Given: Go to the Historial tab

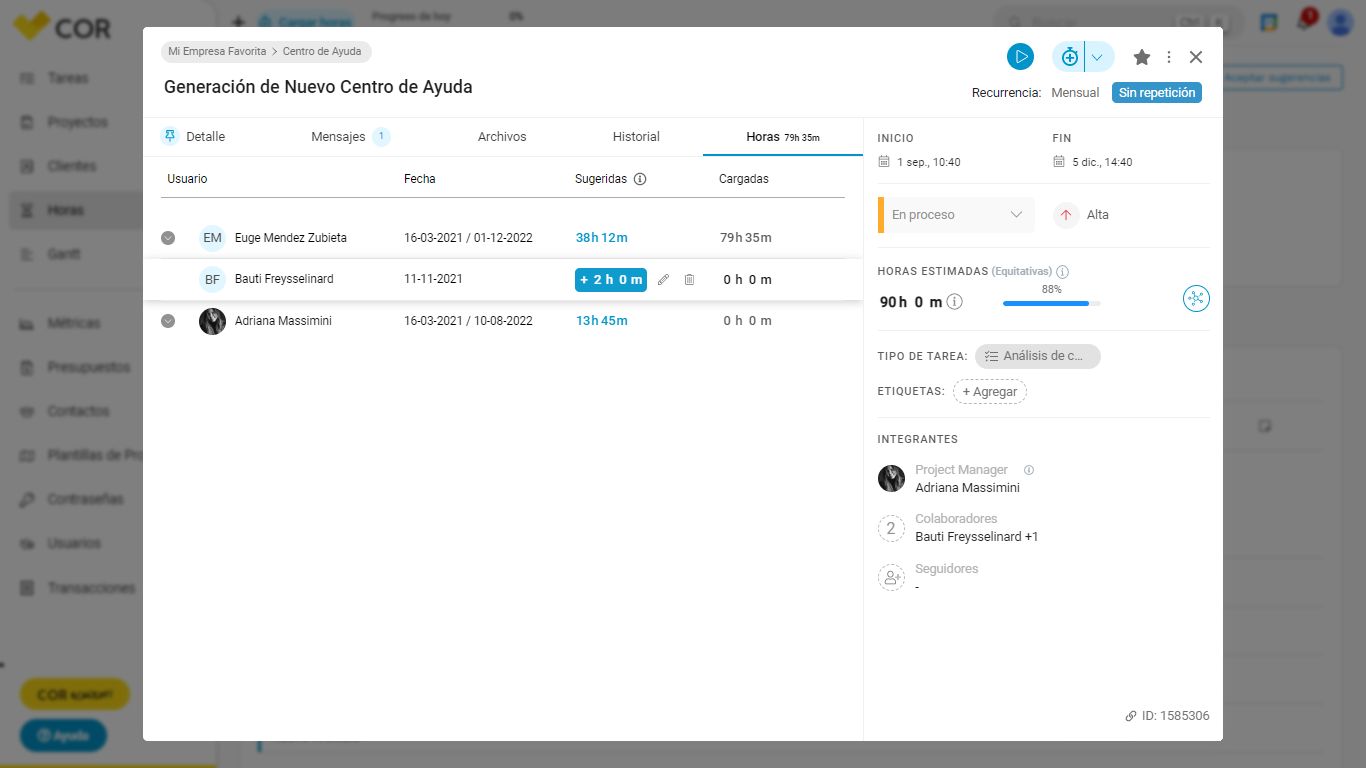Looking at the screenshot, I should point(636,137).
